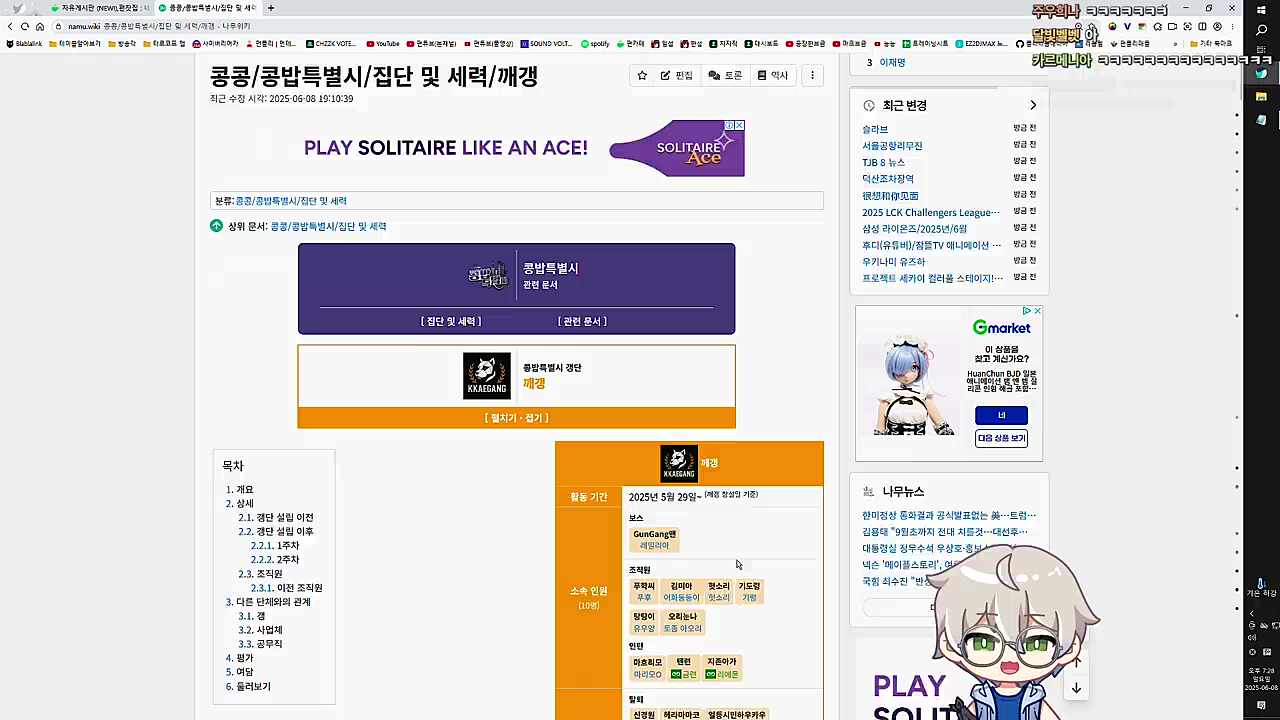This screenshot has width=1280, height=720.
Task: Click the browser home icon
Action: pyautogui.click(x=40, y=26)
